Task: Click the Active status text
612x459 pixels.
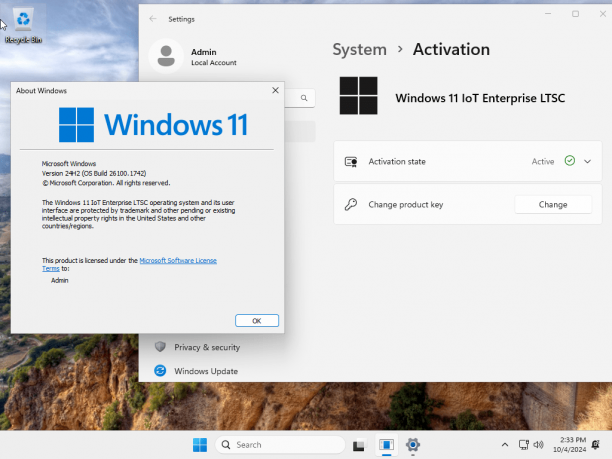Action: [x=543, y=162]
